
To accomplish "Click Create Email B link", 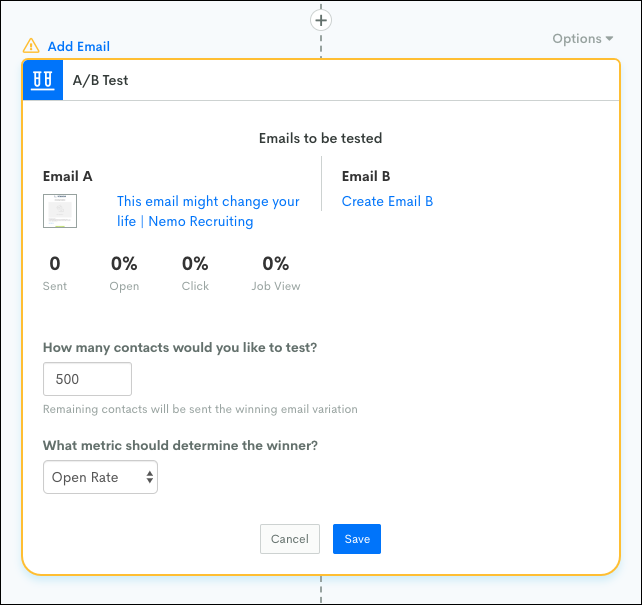I will 387,201.
